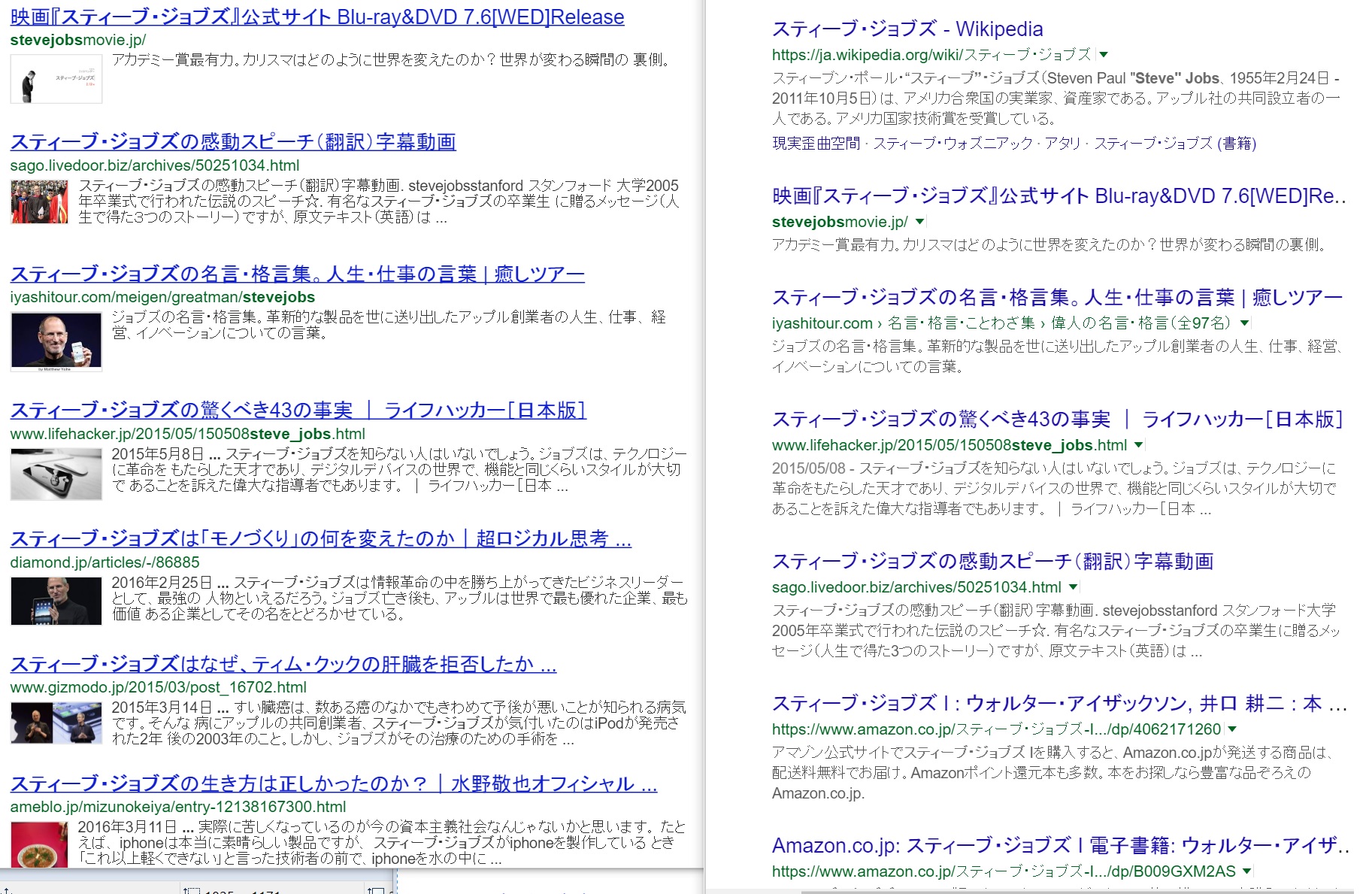
Task: Click the 2016年3月11日 date in the ameblo snippet
Action: pos(128,827)
